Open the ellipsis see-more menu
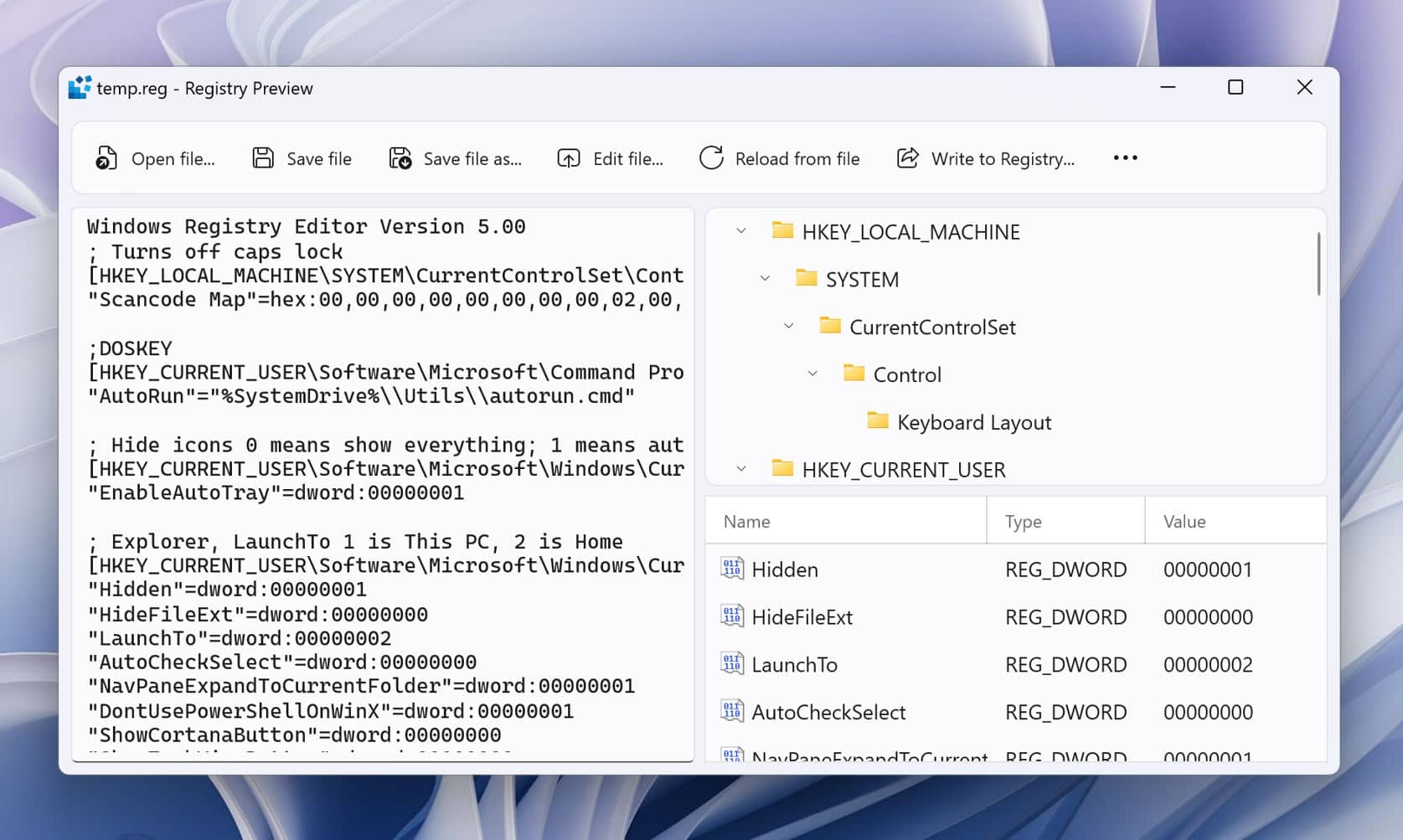1403x840 pixels. (x=1125, y=157)
